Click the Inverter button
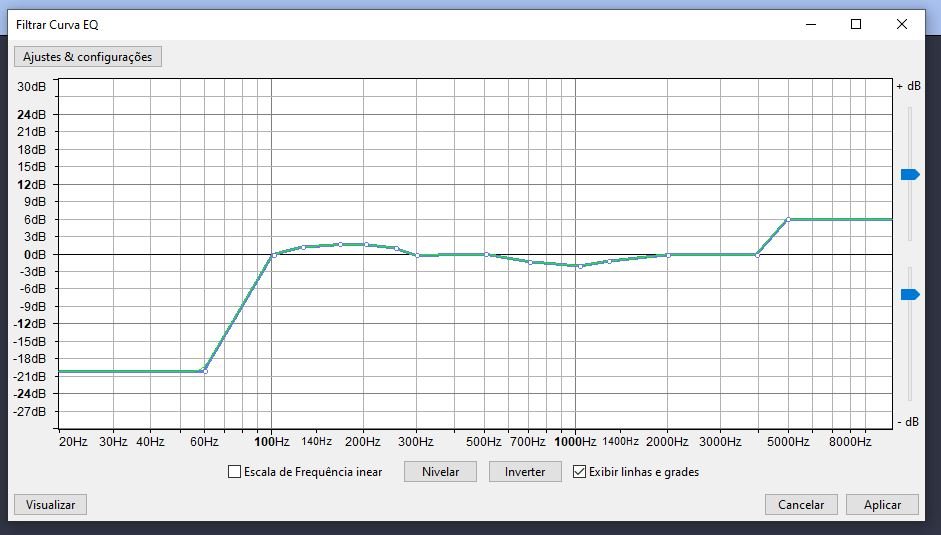Image resolution: width=941 pixels, height=535 pixels. [525, 472]
